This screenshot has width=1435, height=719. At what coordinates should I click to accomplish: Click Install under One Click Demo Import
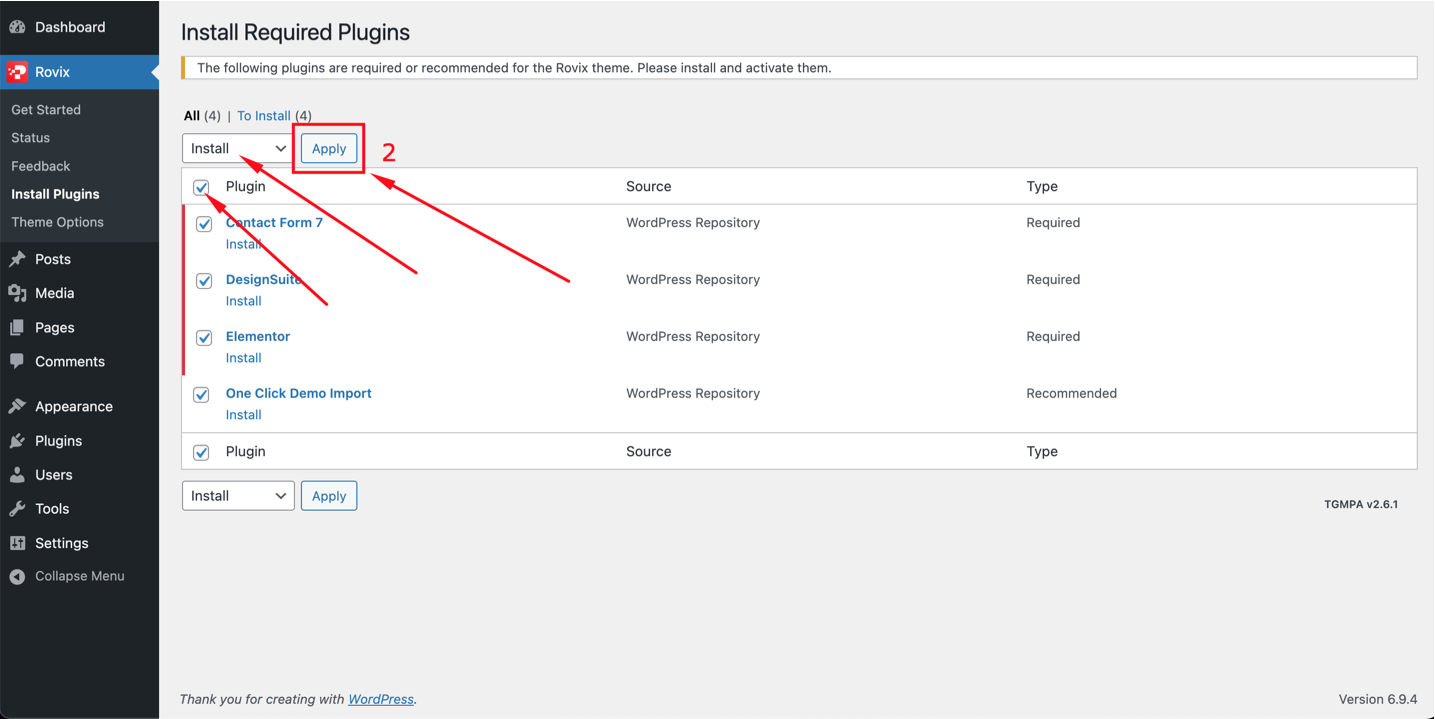[244, 415]
